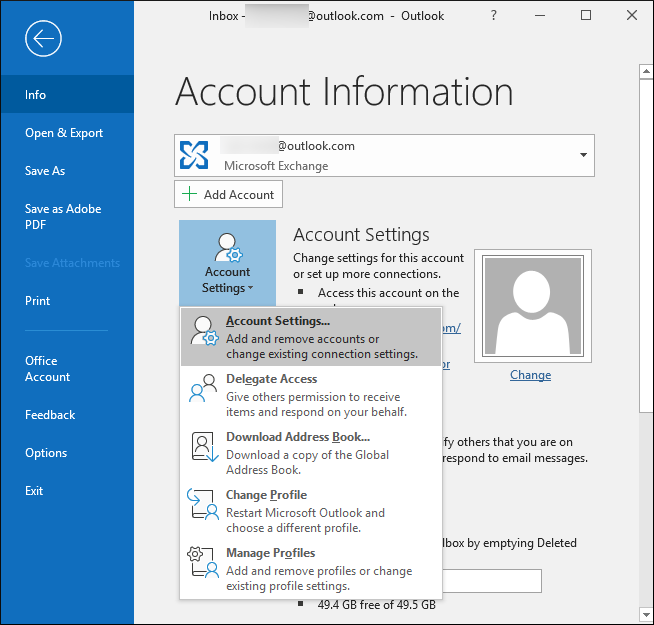Choose Save As in the sidebar

[67, 171]
